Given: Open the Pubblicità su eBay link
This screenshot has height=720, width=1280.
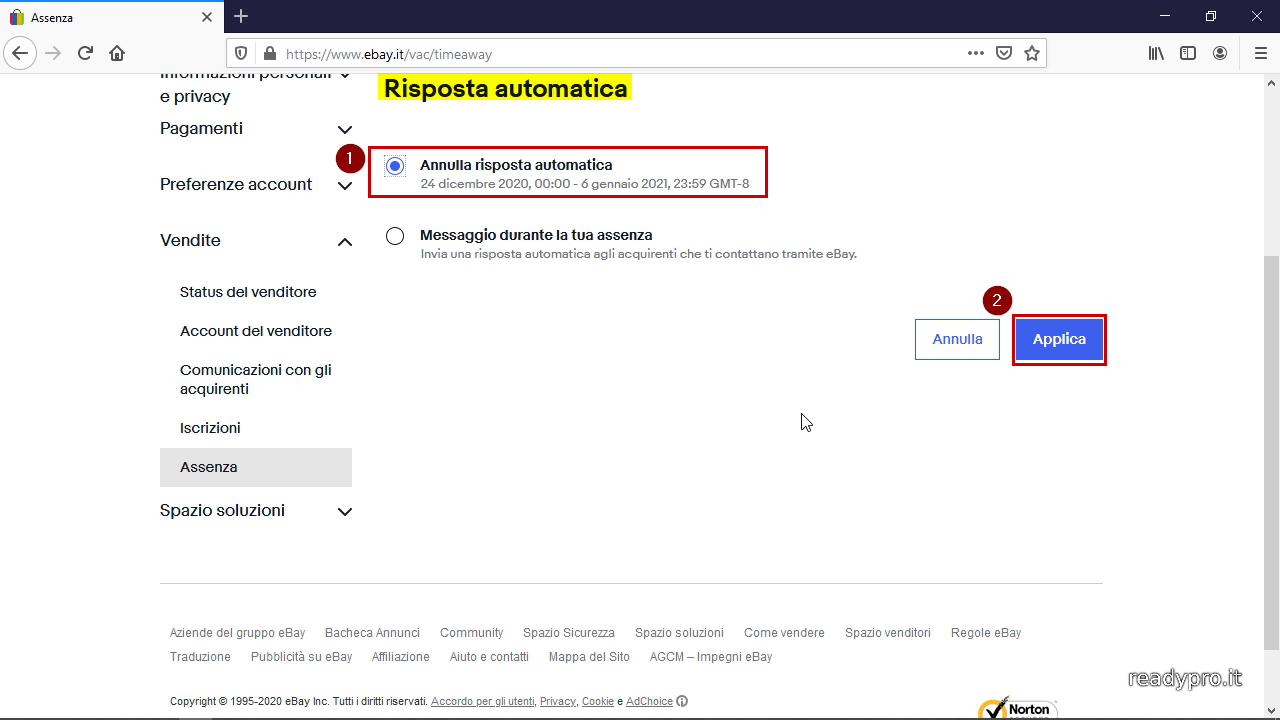Looking at the screenshot, I should [301, 657].
